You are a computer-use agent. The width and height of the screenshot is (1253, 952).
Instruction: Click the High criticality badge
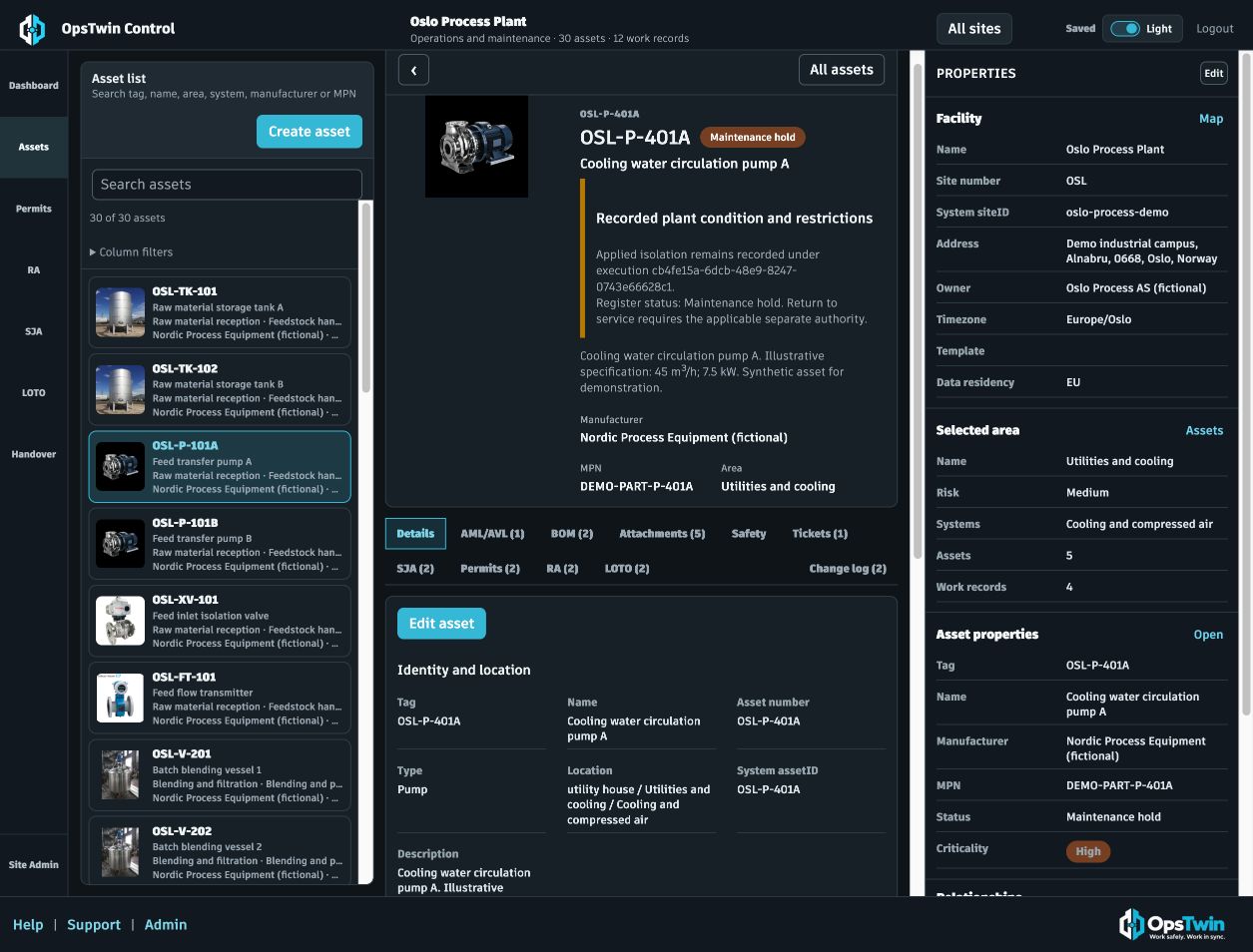click(1088, 852)
